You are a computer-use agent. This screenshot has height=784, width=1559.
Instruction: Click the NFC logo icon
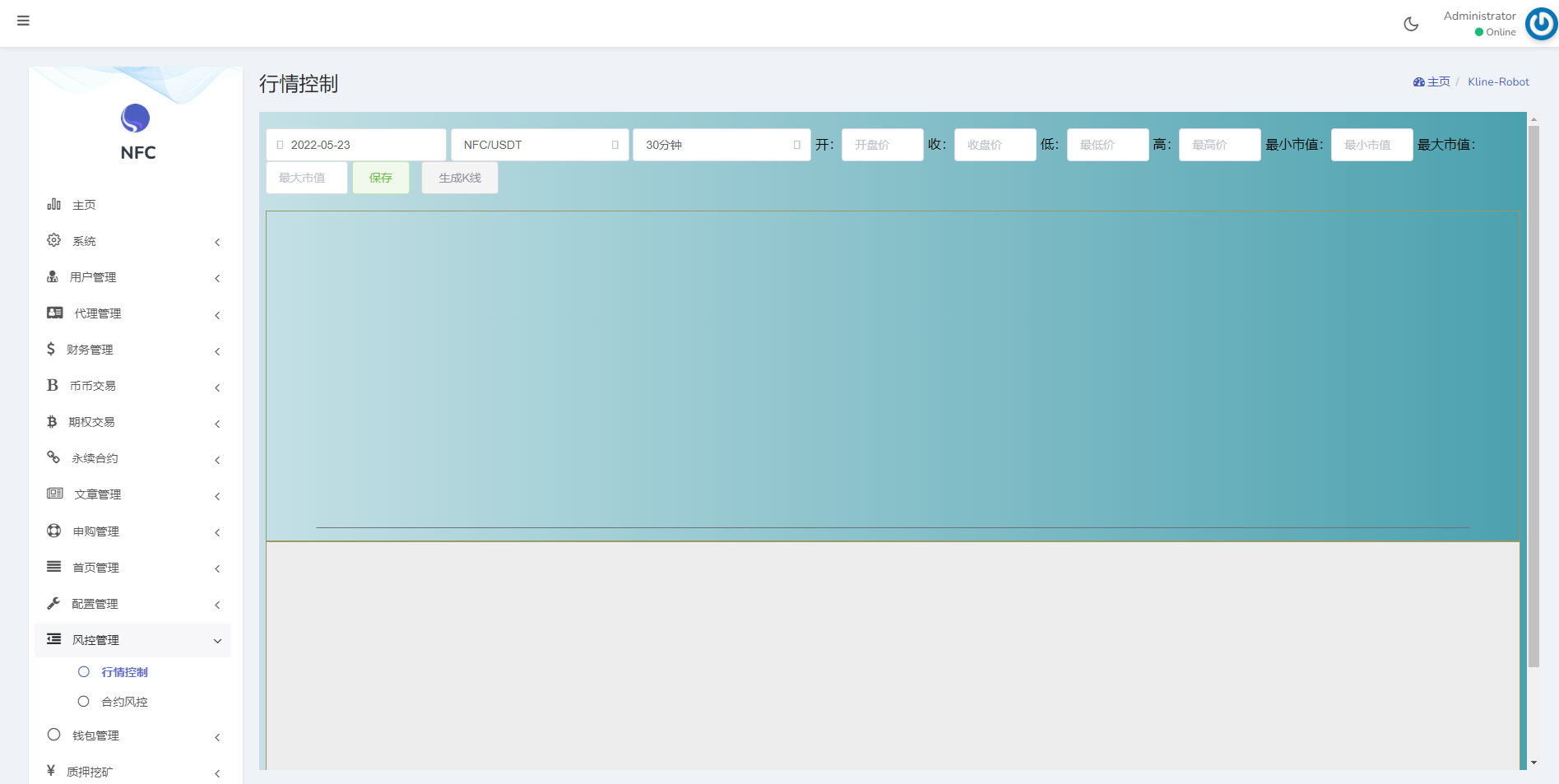(136, 118)
